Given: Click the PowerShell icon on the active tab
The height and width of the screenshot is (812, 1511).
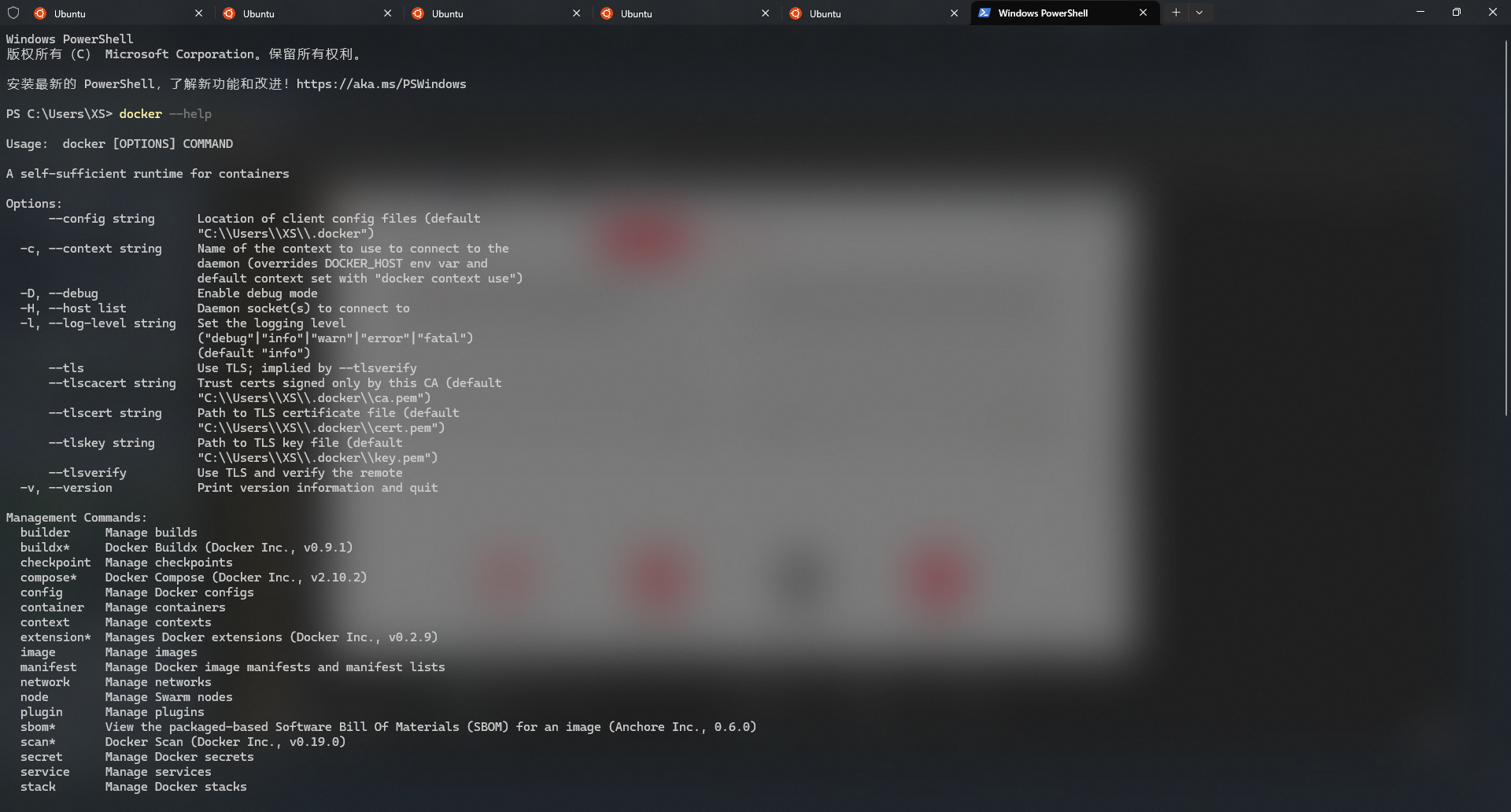Looking at the screenshot, I should tap(984, 13).
